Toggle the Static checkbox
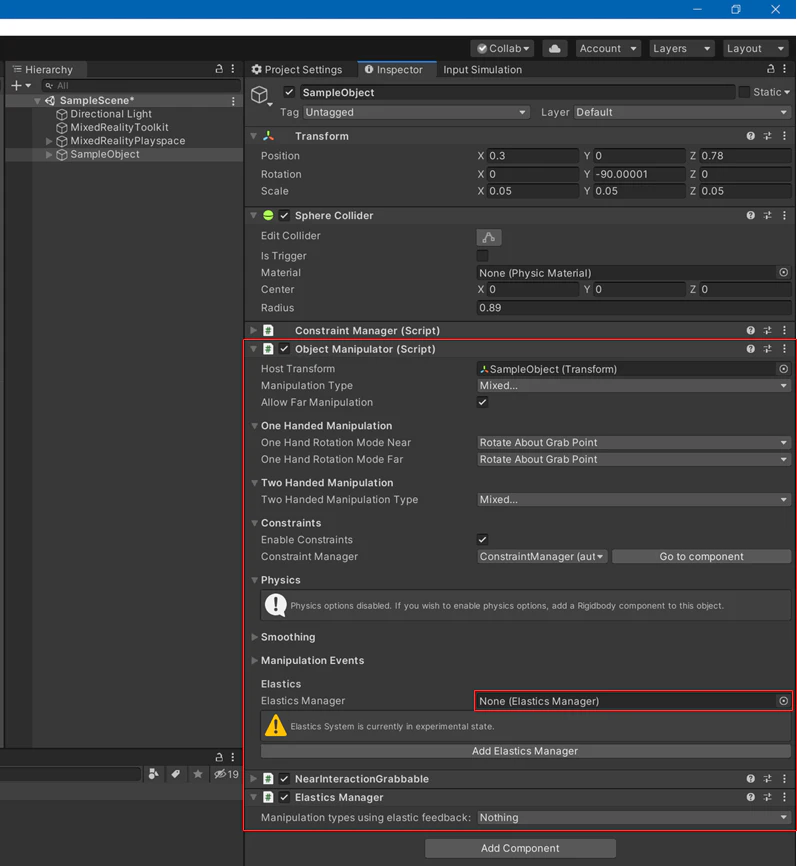This screenshot has height=866, width=797. click(744, 92)
